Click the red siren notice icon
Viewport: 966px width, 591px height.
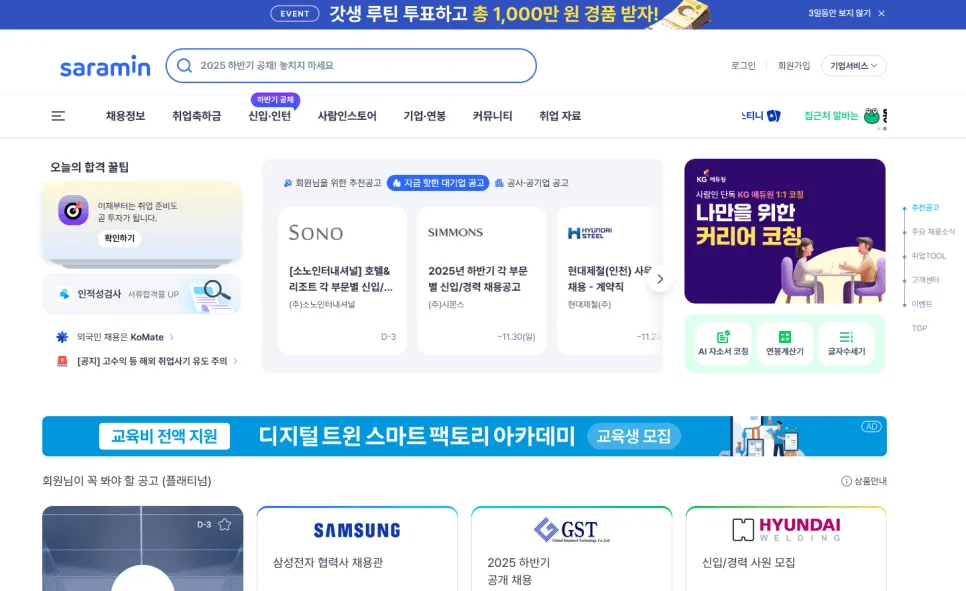click(62, 361)
